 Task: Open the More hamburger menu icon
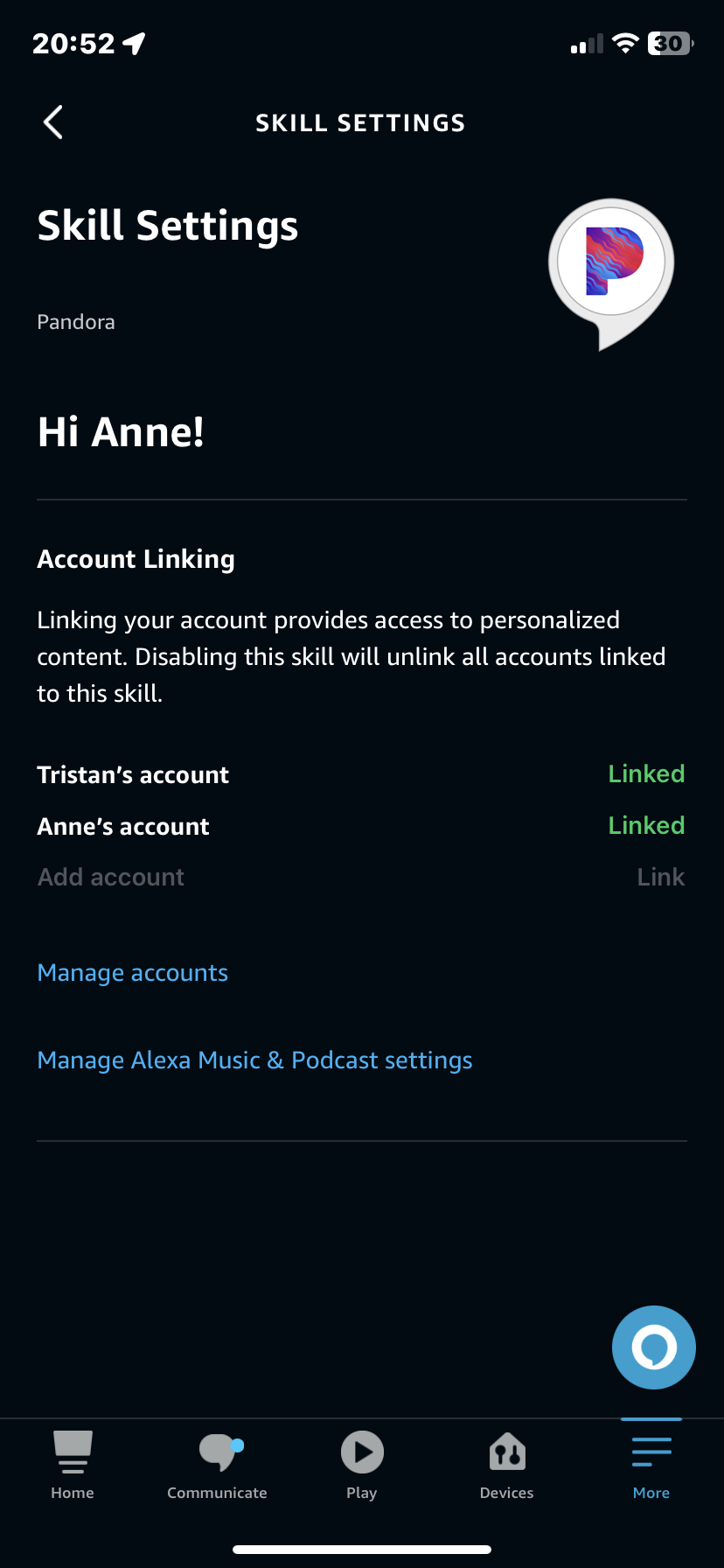tap(651, 1452)
